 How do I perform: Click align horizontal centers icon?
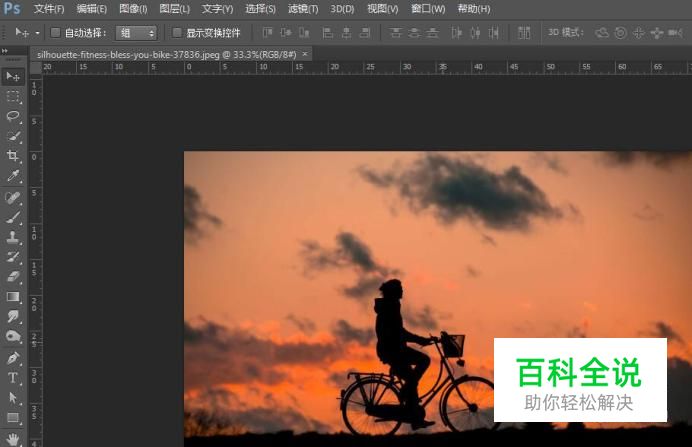click(x=346, y=33)
